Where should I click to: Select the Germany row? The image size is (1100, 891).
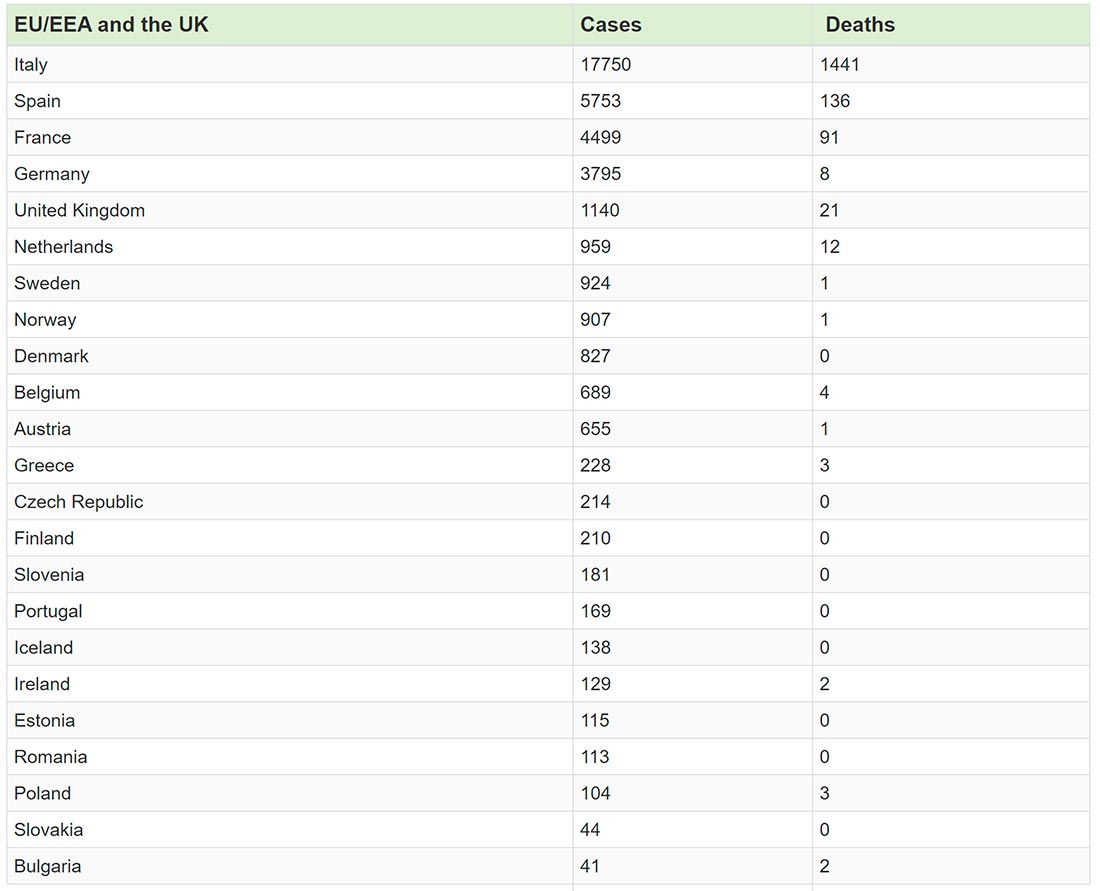300,173
